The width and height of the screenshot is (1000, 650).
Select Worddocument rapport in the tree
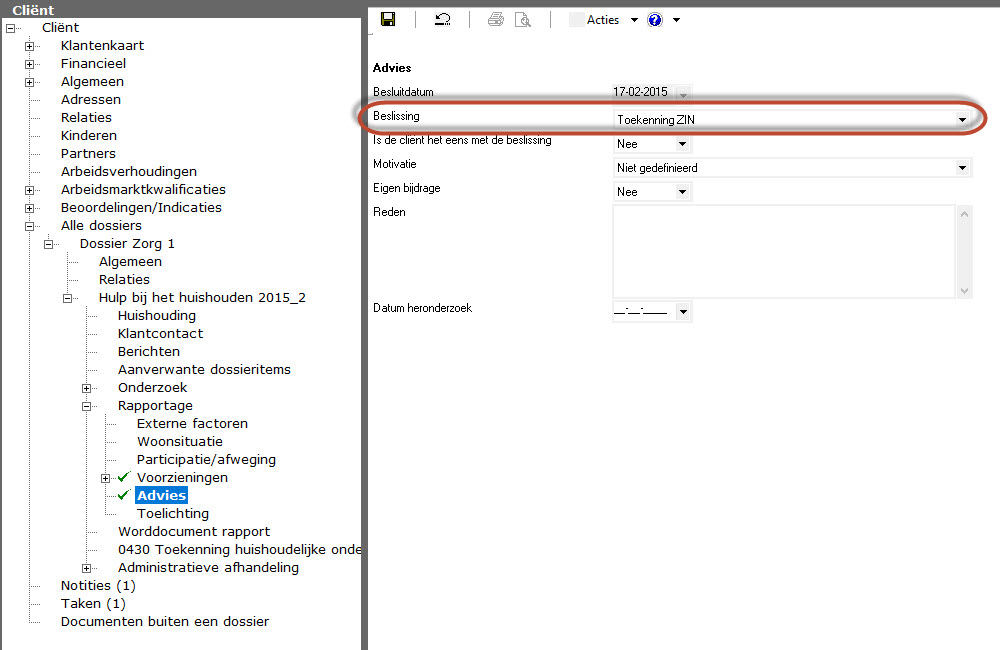click(194, 532)
